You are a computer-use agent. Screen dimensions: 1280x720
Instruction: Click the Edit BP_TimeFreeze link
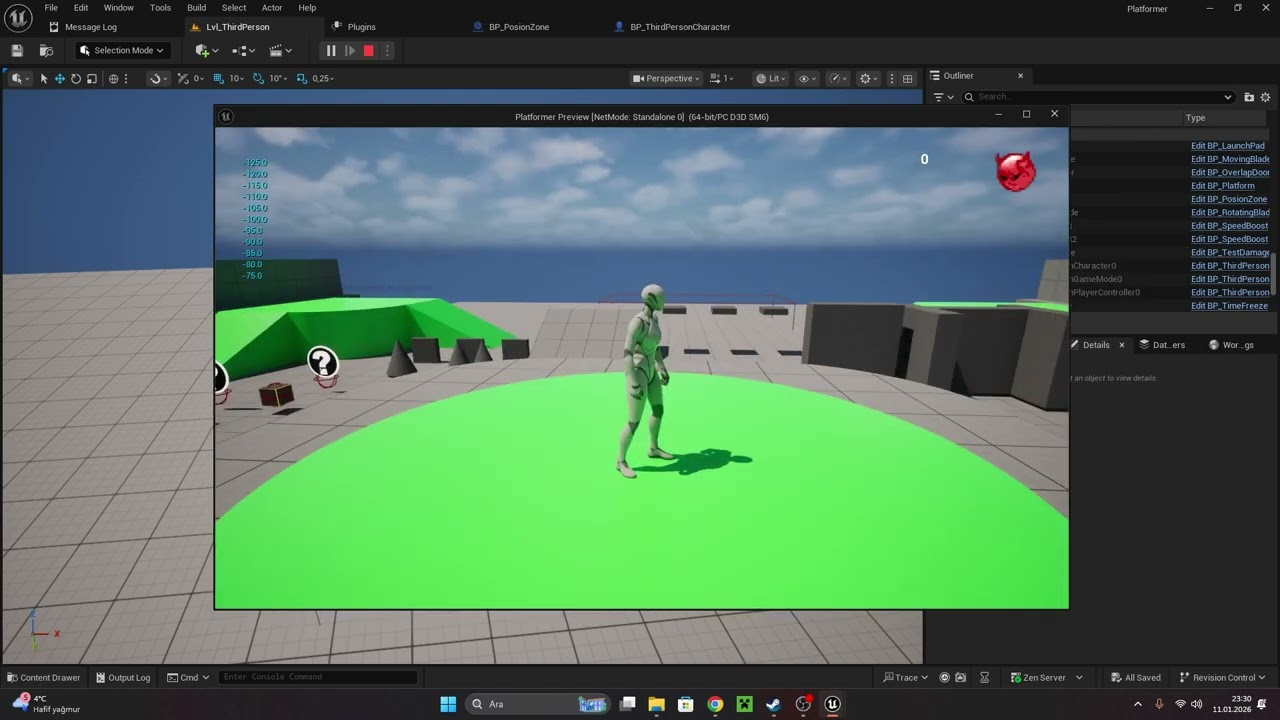1229,306
